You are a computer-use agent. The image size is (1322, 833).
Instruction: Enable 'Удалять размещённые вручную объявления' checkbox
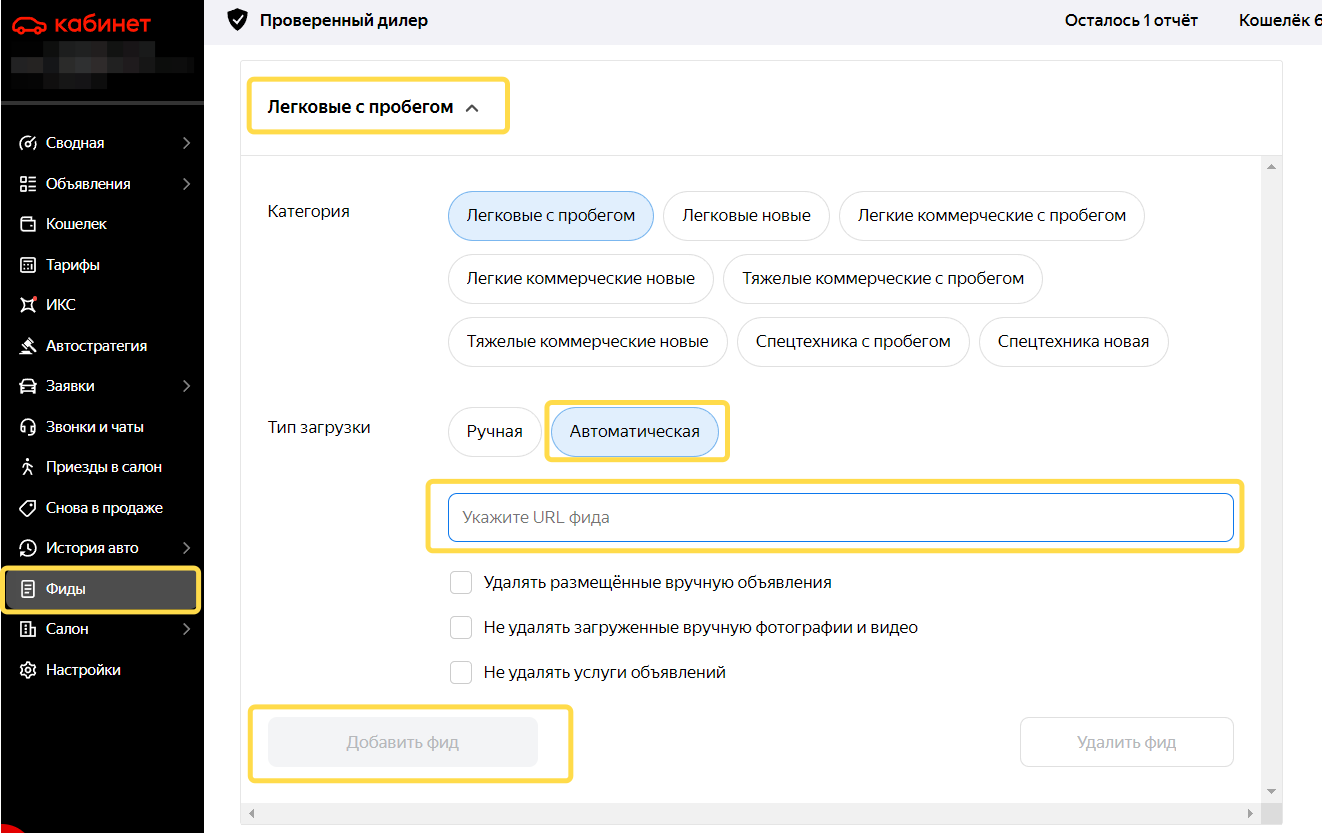(461, 582)
